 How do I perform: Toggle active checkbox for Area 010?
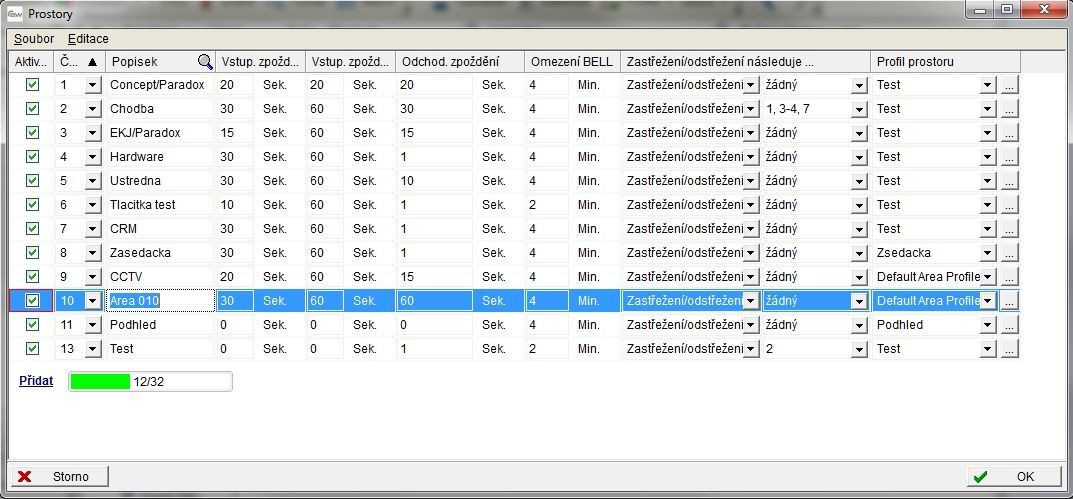(x=32, y=300)
